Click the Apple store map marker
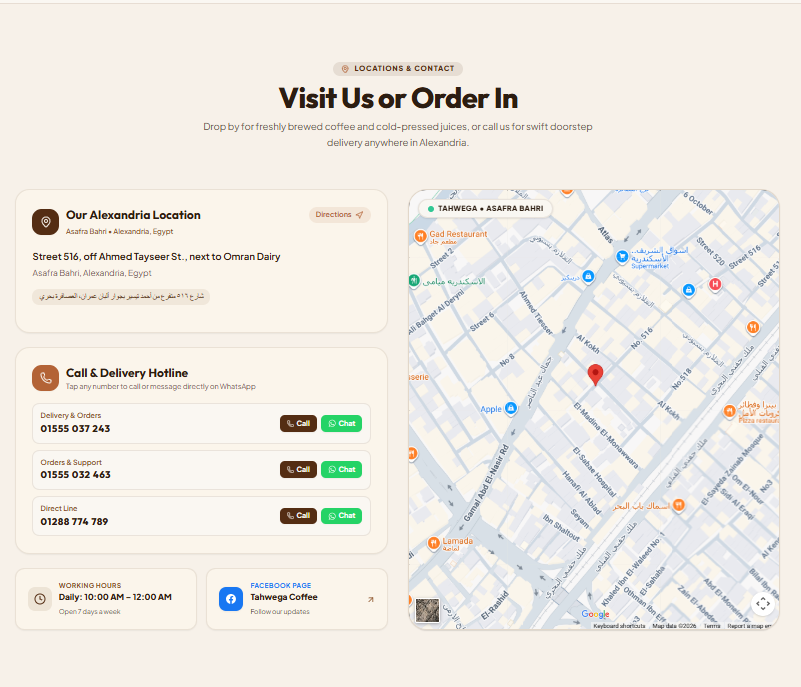Screen dimensions: 801x687 coord(511,408)
